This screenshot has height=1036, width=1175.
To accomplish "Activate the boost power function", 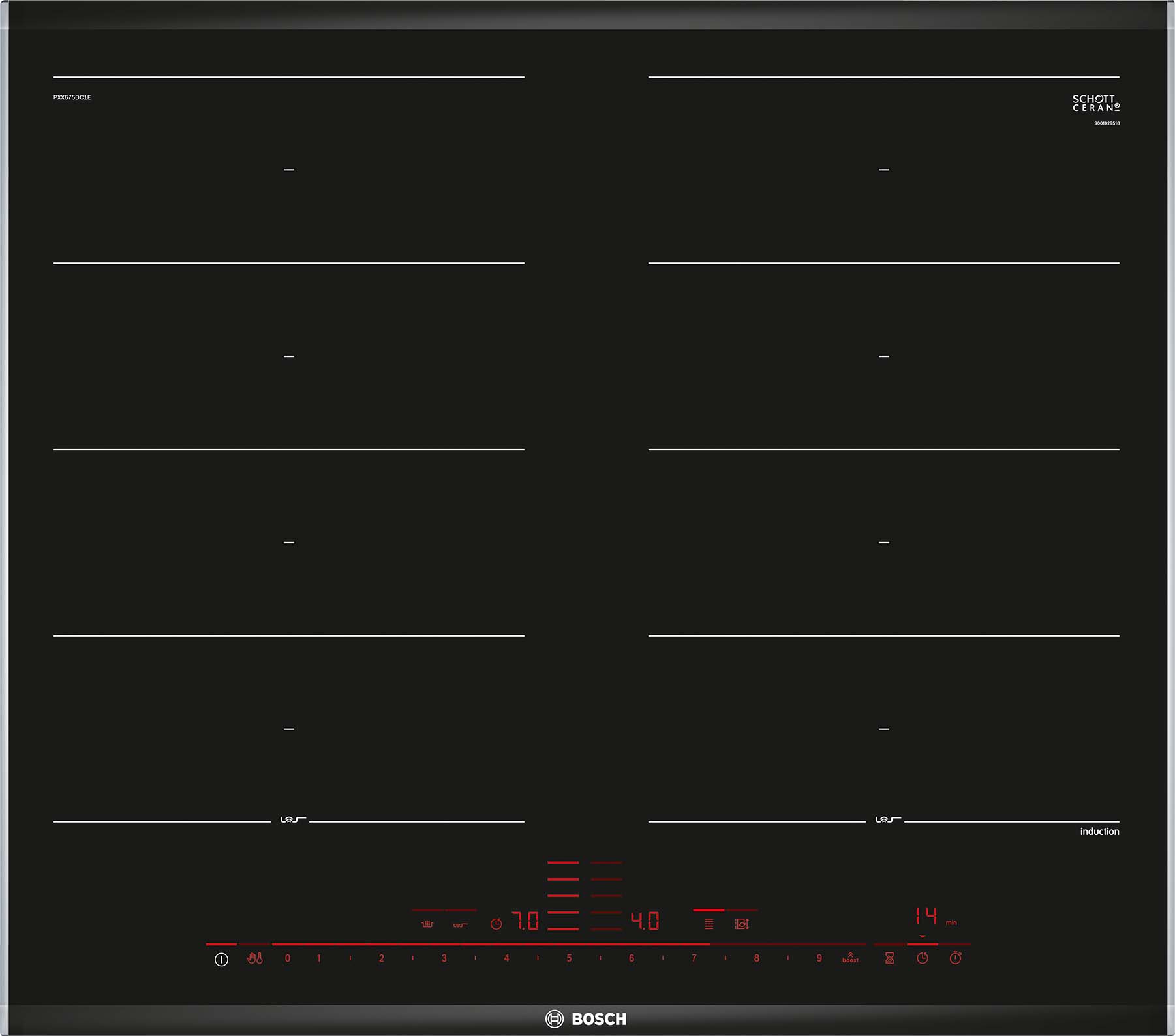I will [850, 958].
